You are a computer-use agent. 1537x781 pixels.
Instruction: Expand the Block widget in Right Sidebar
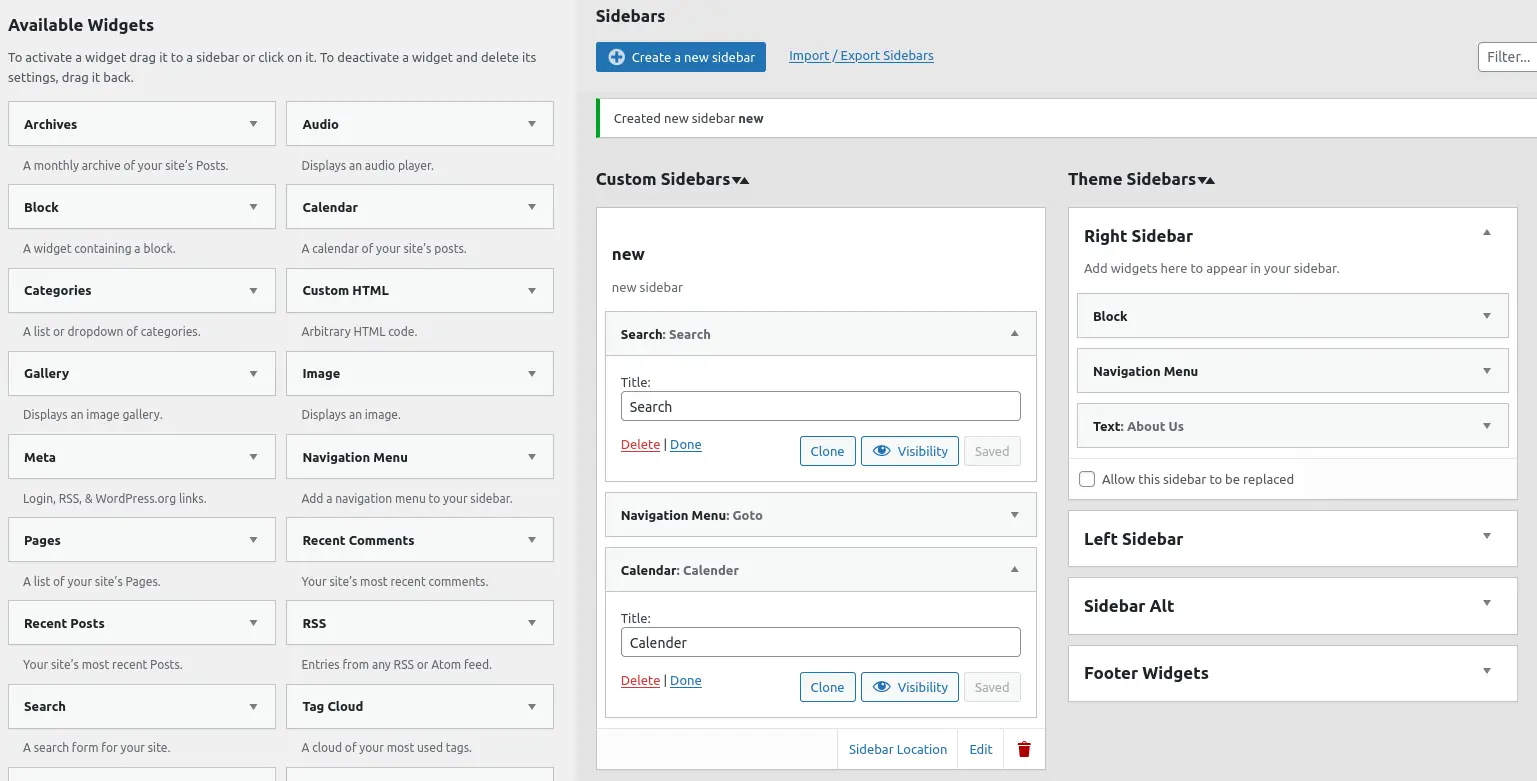pos(1486,316)
